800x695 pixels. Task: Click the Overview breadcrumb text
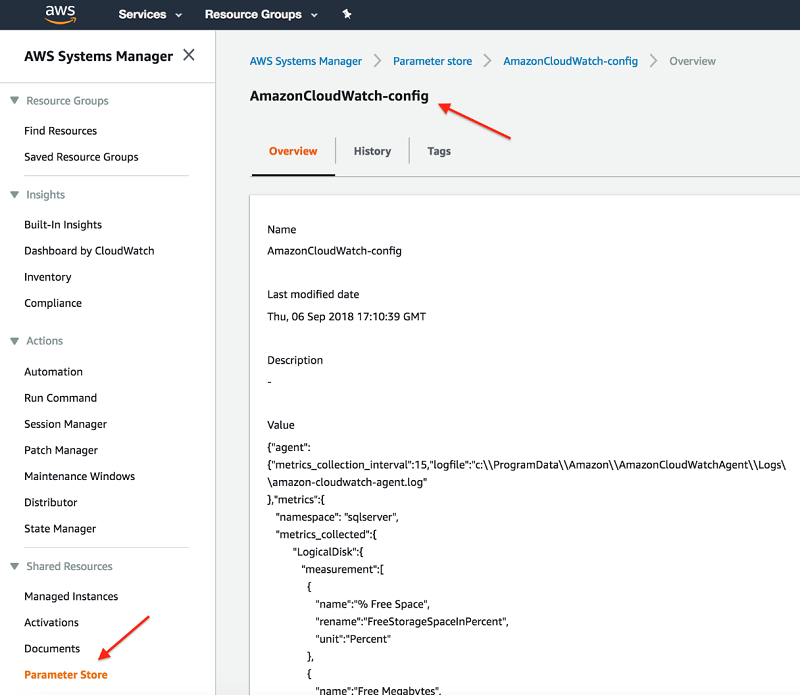692,61
